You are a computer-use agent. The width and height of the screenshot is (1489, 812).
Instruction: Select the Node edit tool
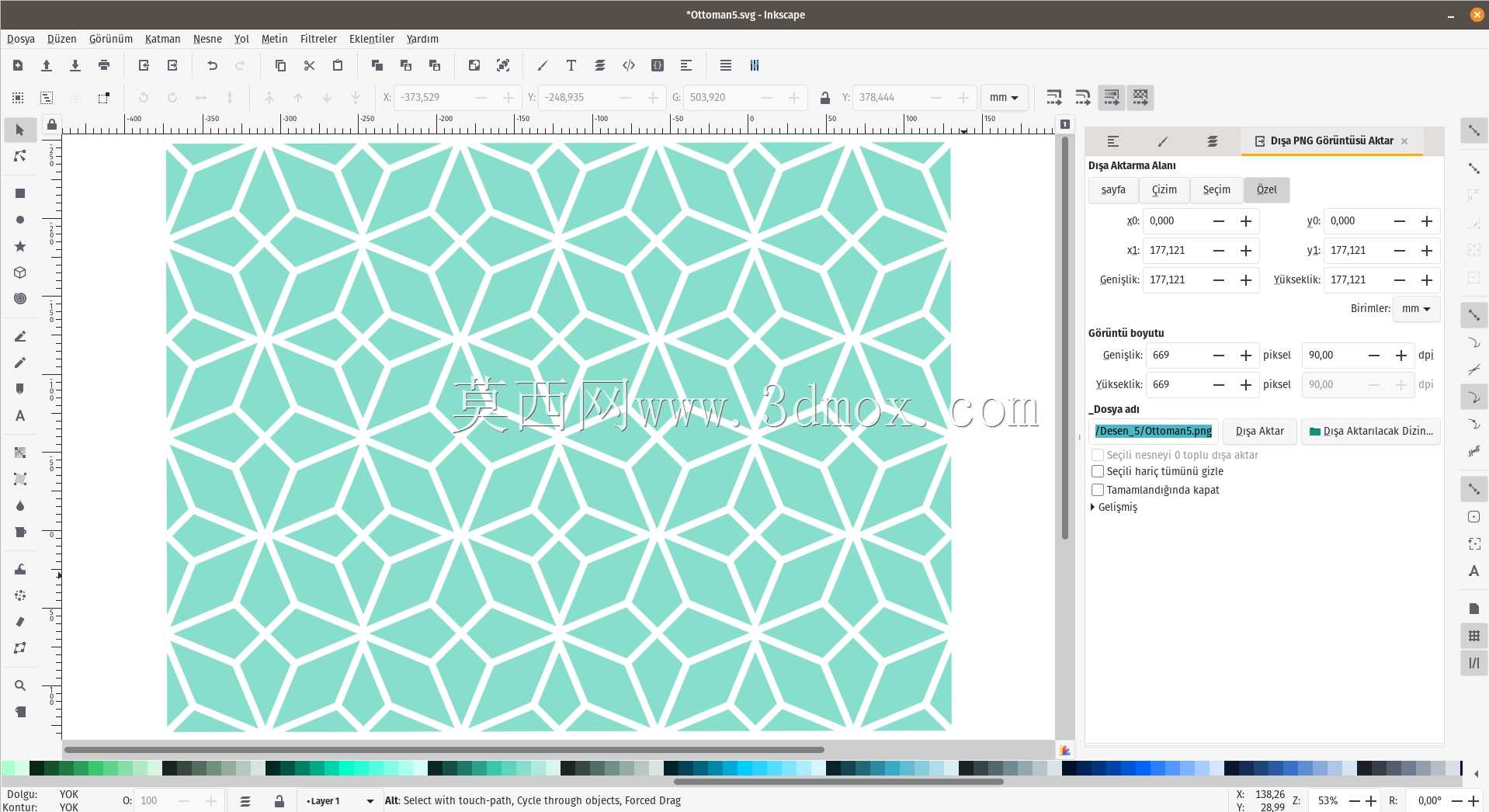point(20,156)
